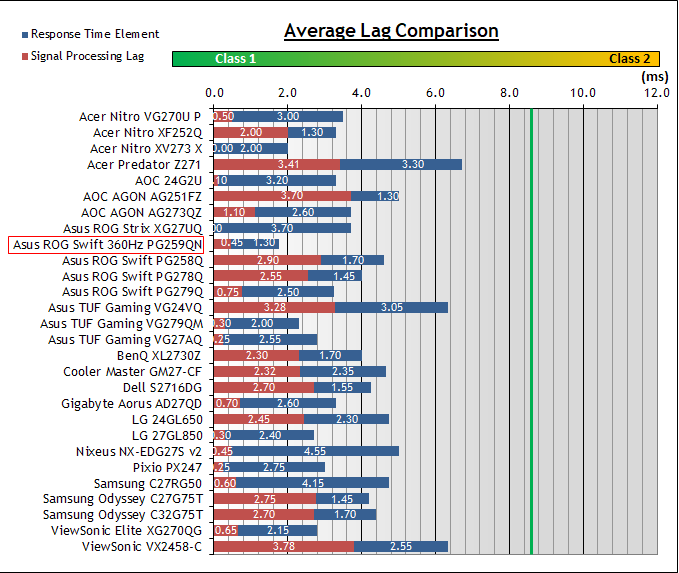Select the 'Asus ROG Strix XG27UQ' row label

coord(133,229)
